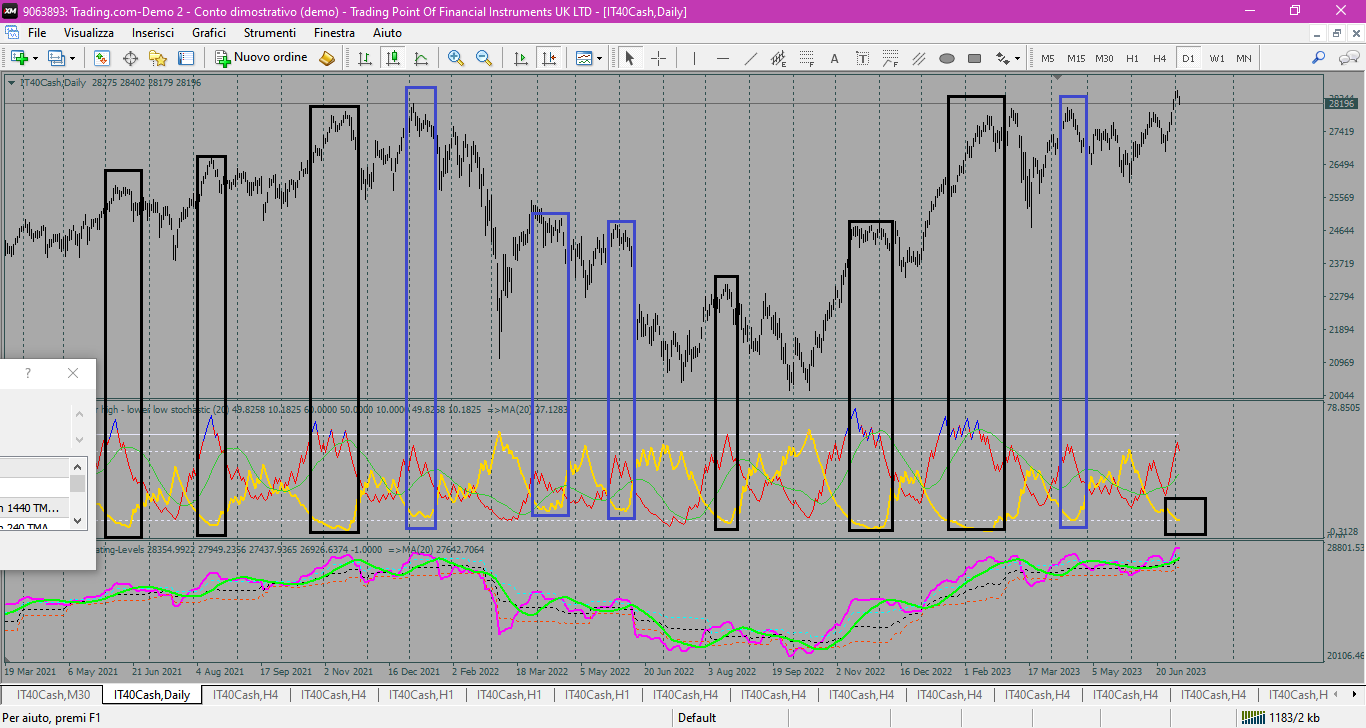Select the equidistant channel tool
The width and height of the screenshot is (1366, 728).
pos(778,58)
